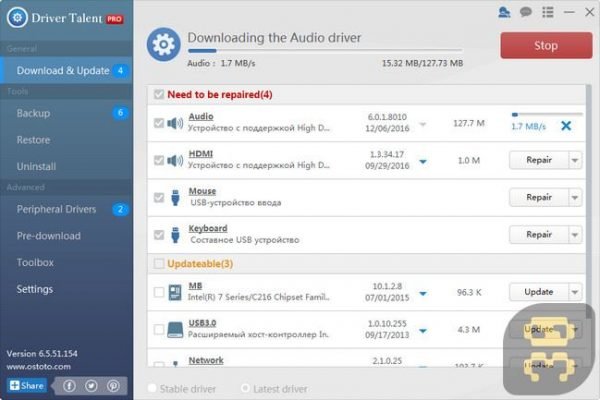Screen dimensions: 600x400
Task: Click the Keyboard USB device icon
Action: click(x=175, y=235)
